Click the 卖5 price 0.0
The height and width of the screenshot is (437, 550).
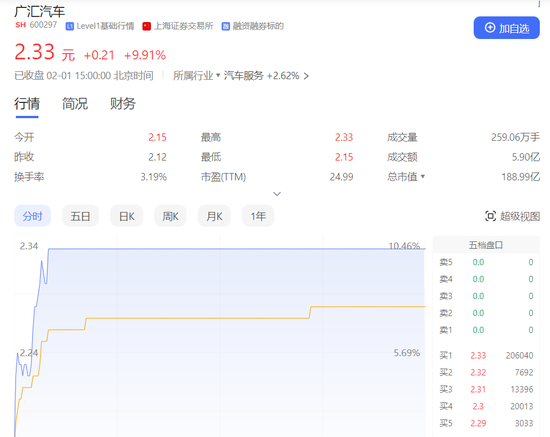click(x=478, y=262)
